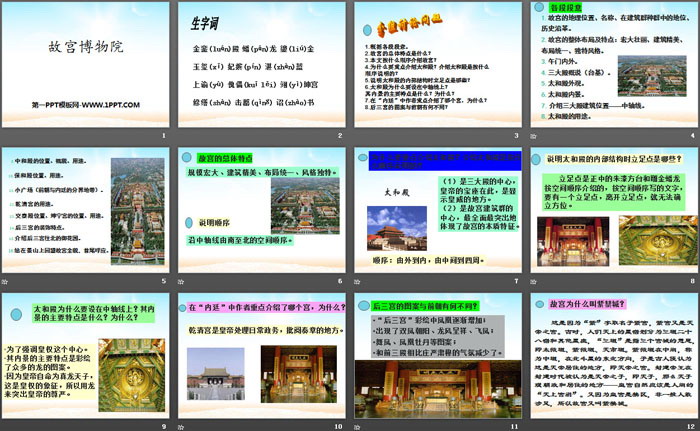Select slide 2 with 生字词 heading
This screenshot has height=431, width=700.
point(262,65)
